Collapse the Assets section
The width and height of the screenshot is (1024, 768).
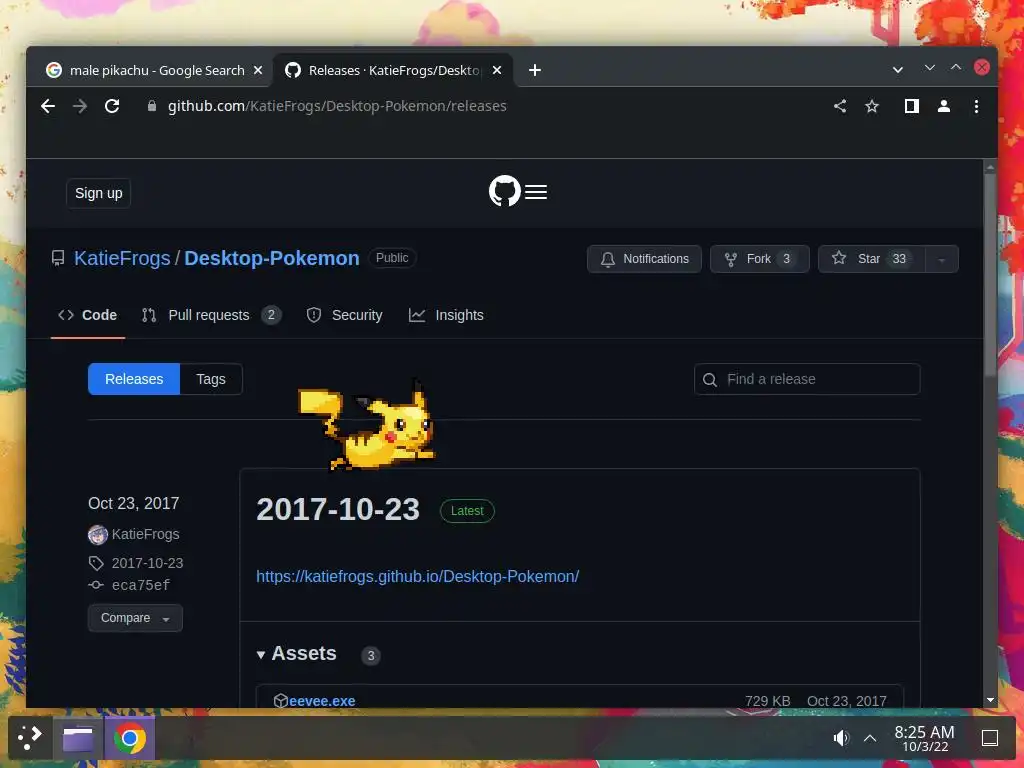coord(296,654)
